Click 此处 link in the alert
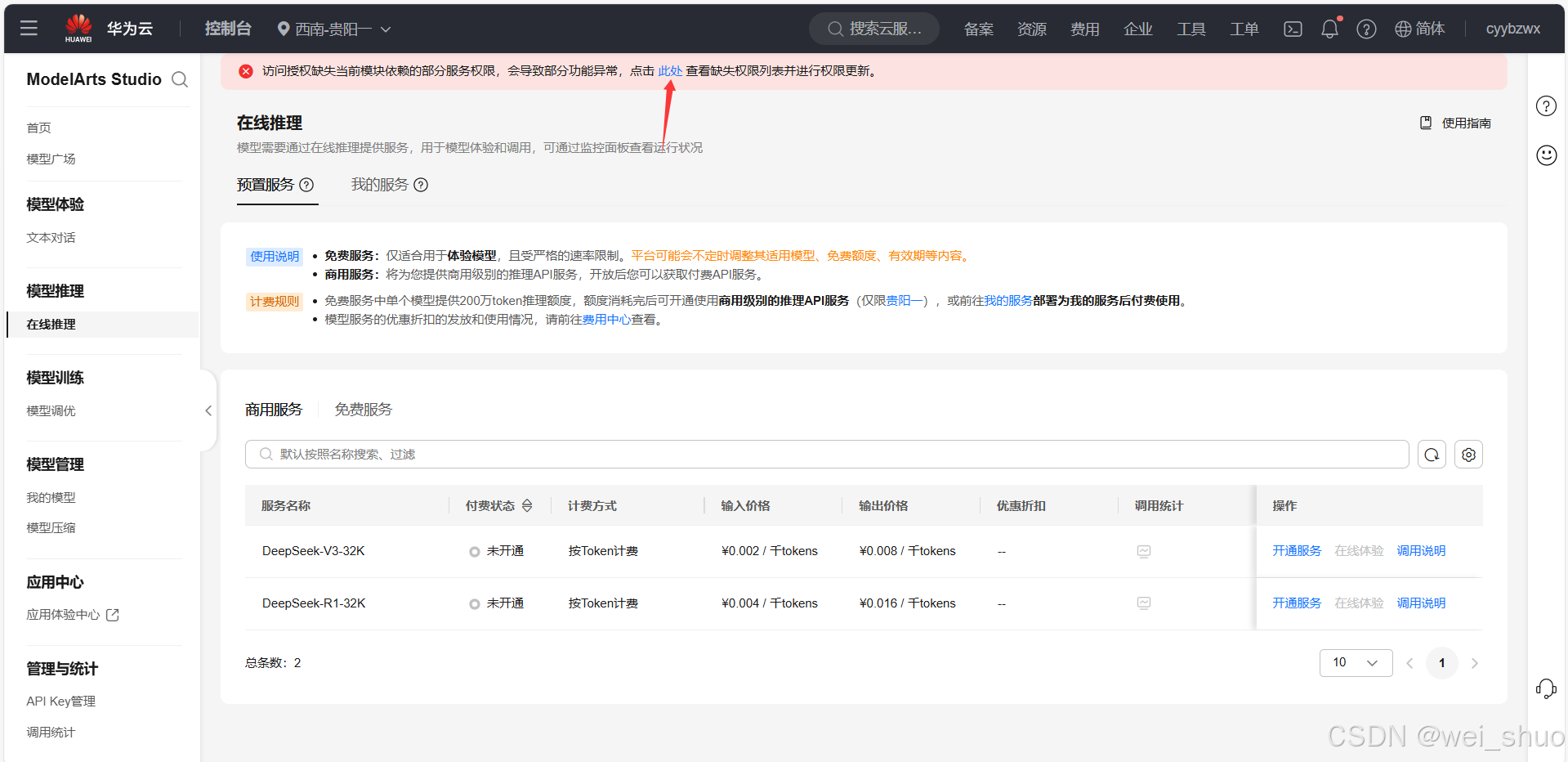 pyautogui.click(x=670, y=71)
